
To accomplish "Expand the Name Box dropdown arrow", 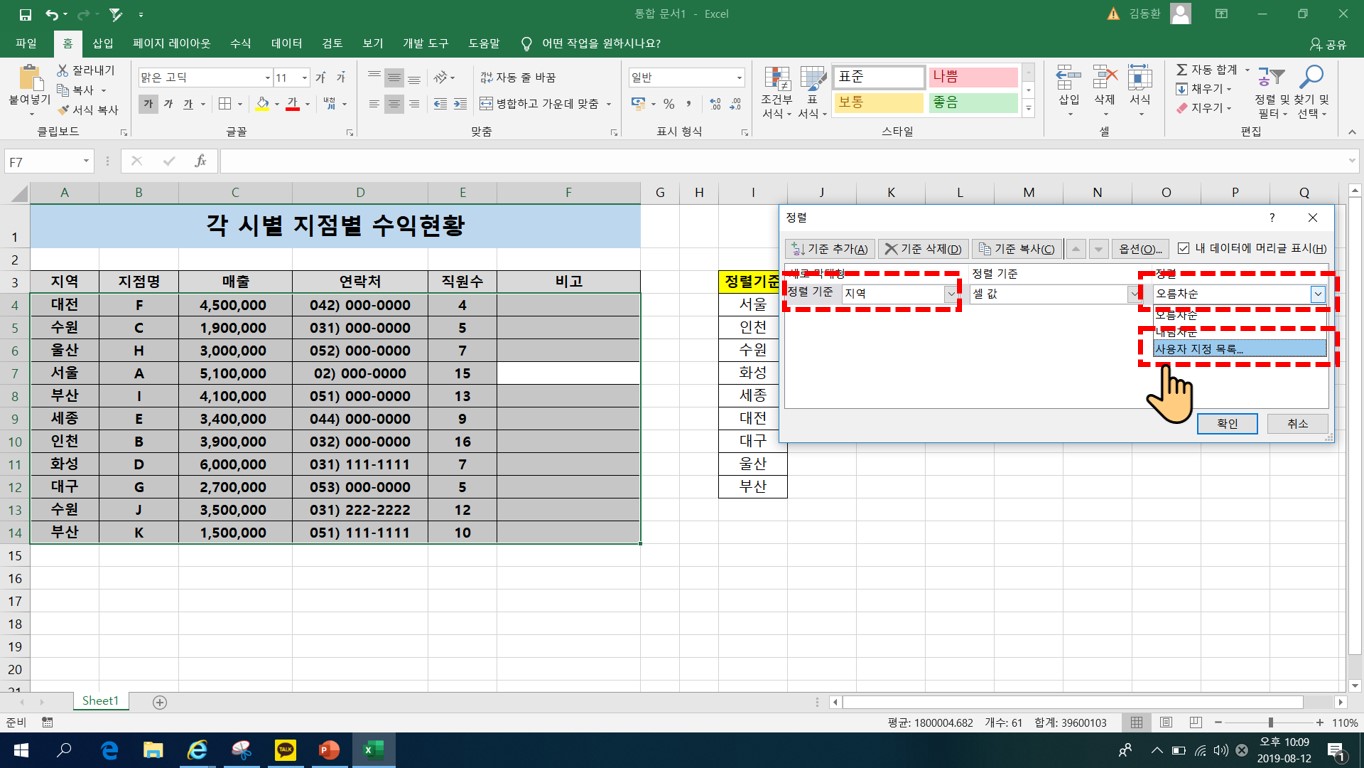I will tap(86, 161).
